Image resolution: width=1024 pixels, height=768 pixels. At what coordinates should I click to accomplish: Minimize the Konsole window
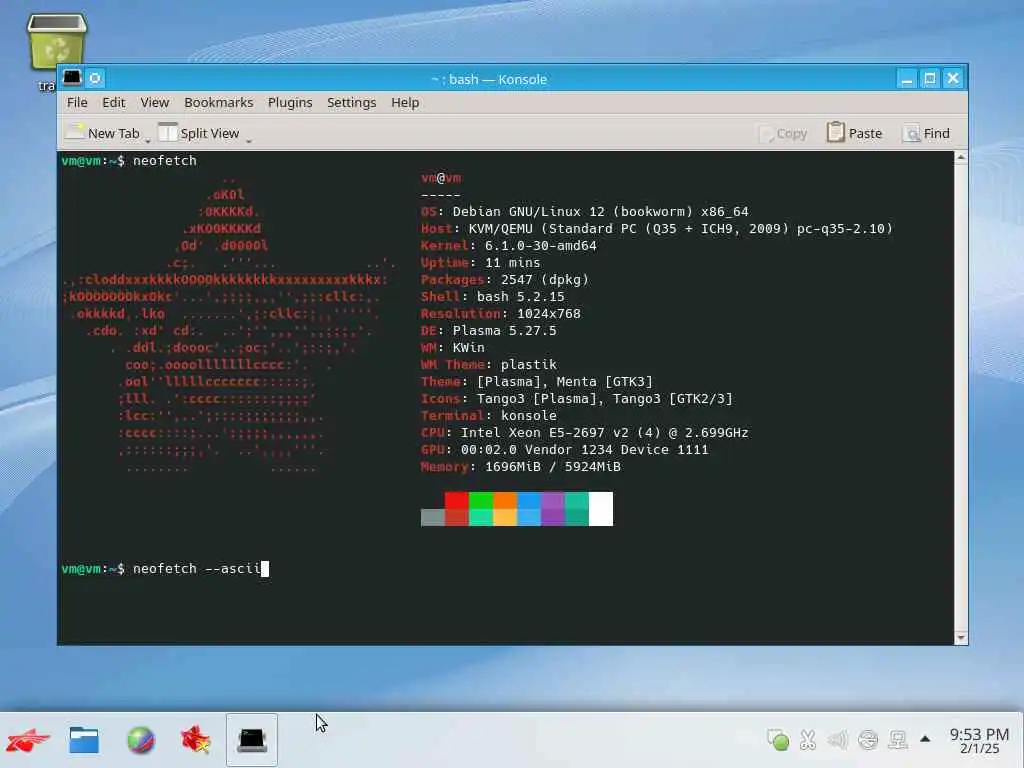pyautogui.click(x=906, y=79)
